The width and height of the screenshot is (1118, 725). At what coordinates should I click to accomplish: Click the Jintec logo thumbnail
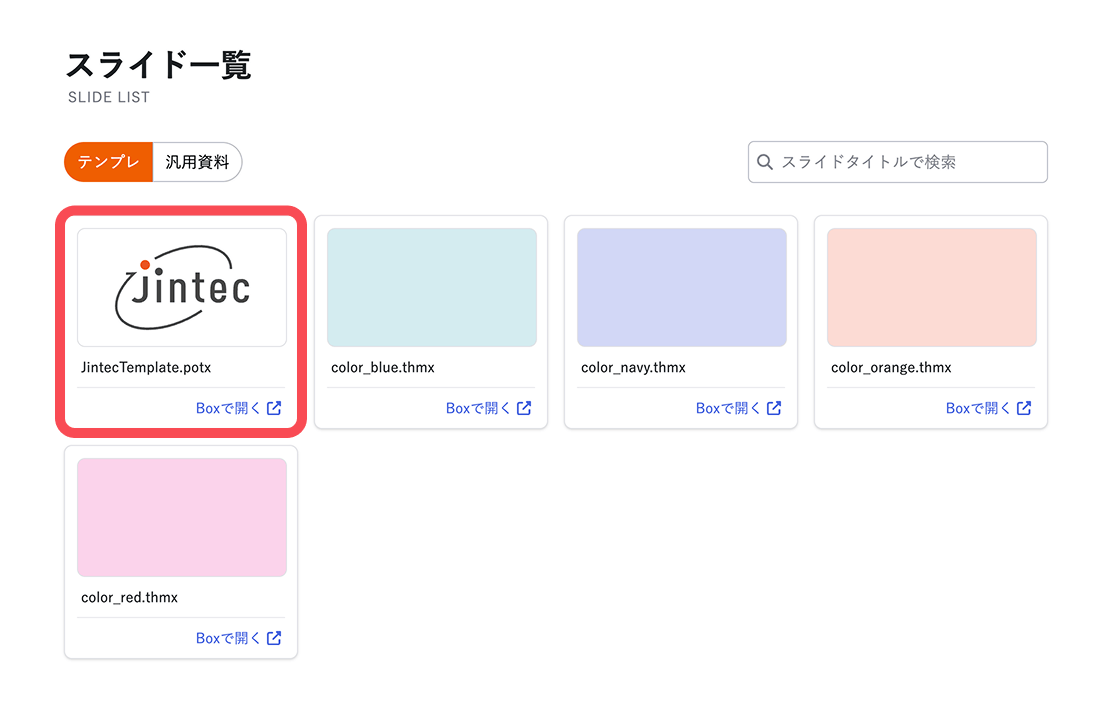(182, 287)
